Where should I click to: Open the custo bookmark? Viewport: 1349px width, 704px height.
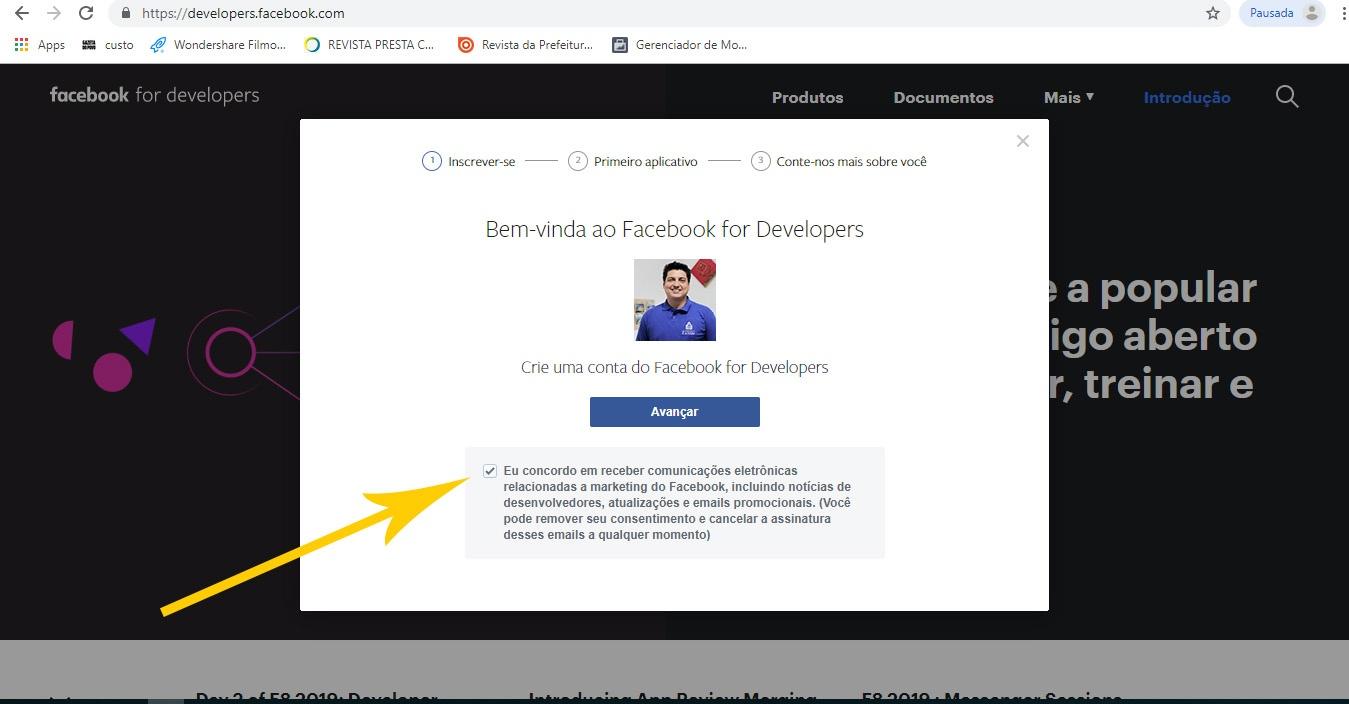pos(107,45)
